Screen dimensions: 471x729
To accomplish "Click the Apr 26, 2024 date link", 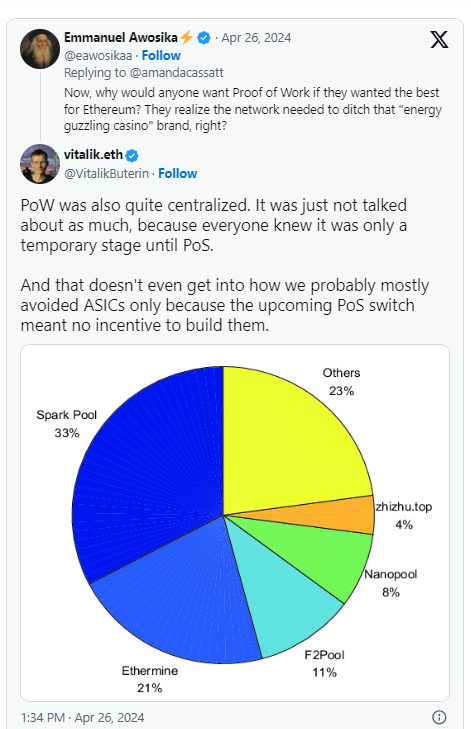I will coord(256,38).
